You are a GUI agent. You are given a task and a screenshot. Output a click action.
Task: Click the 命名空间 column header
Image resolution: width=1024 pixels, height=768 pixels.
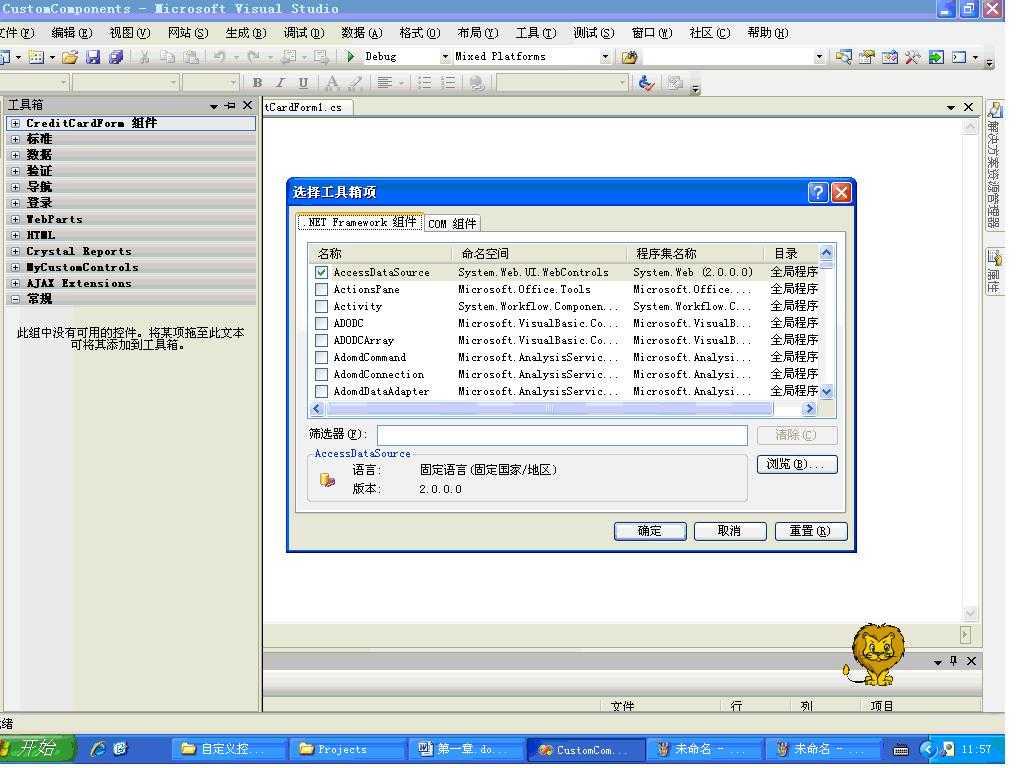539,253
